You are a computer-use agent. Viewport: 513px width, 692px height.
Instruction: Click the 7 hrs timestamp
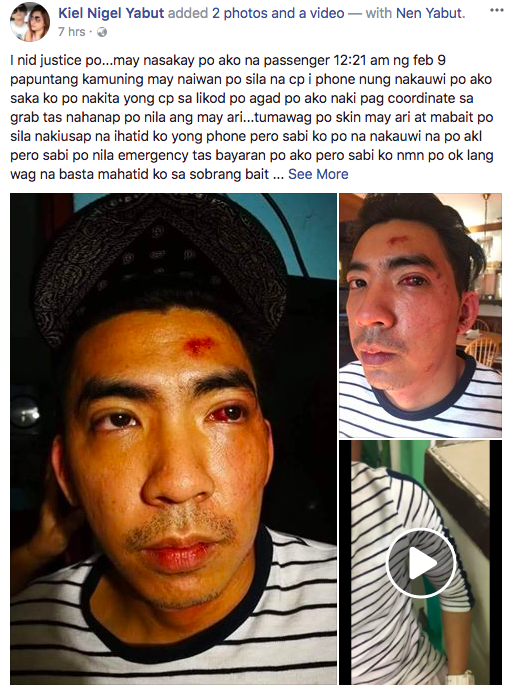pyautogui.click(x=72, y=32)
